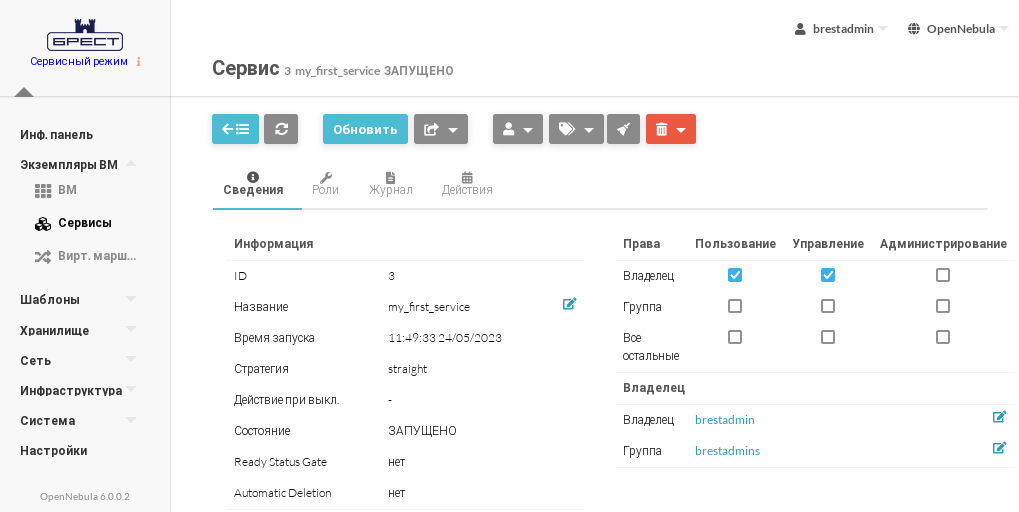Open the brestadmins group link
Screen dimensions: 1019x512
(727, 451)
